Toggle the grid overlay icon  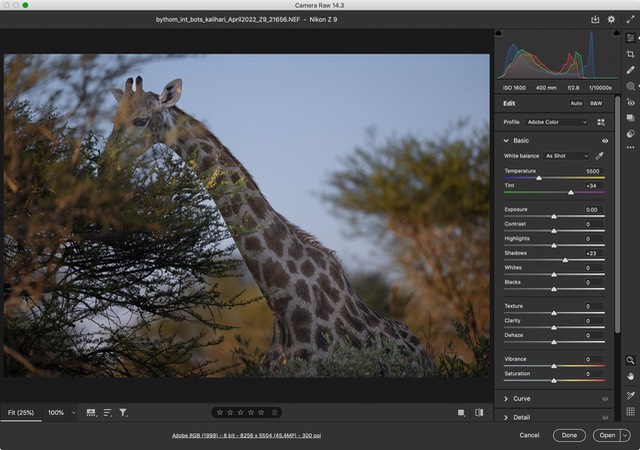[631, 411]
